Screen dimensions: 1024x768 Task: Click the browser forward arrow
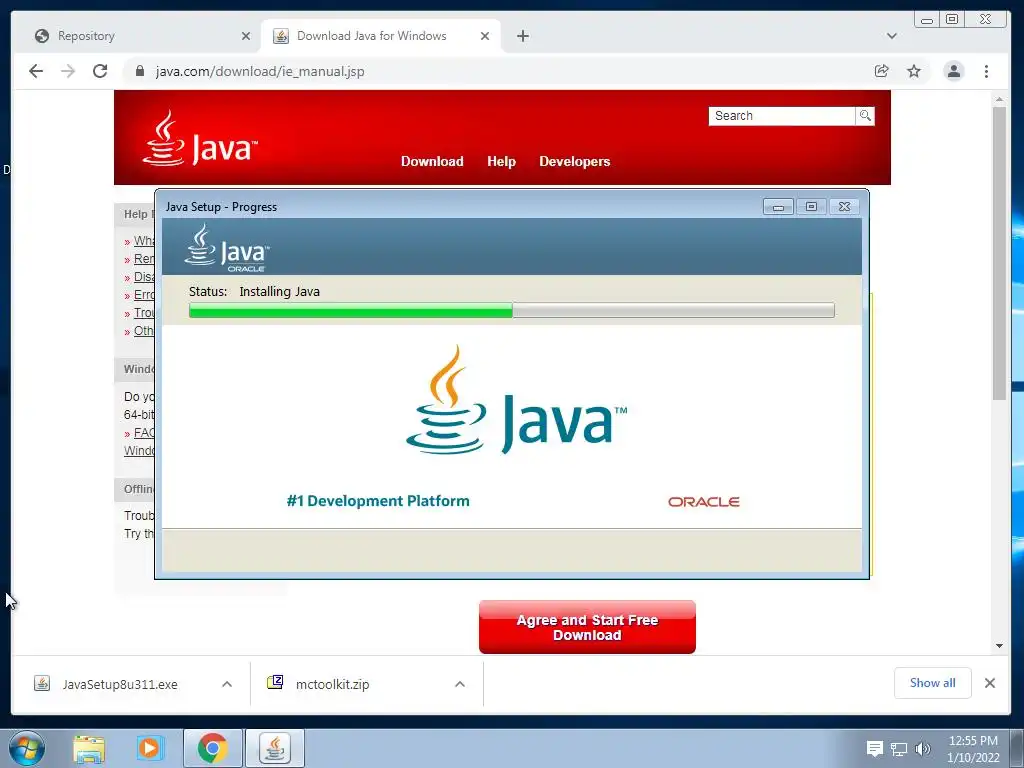coord(68,71)
